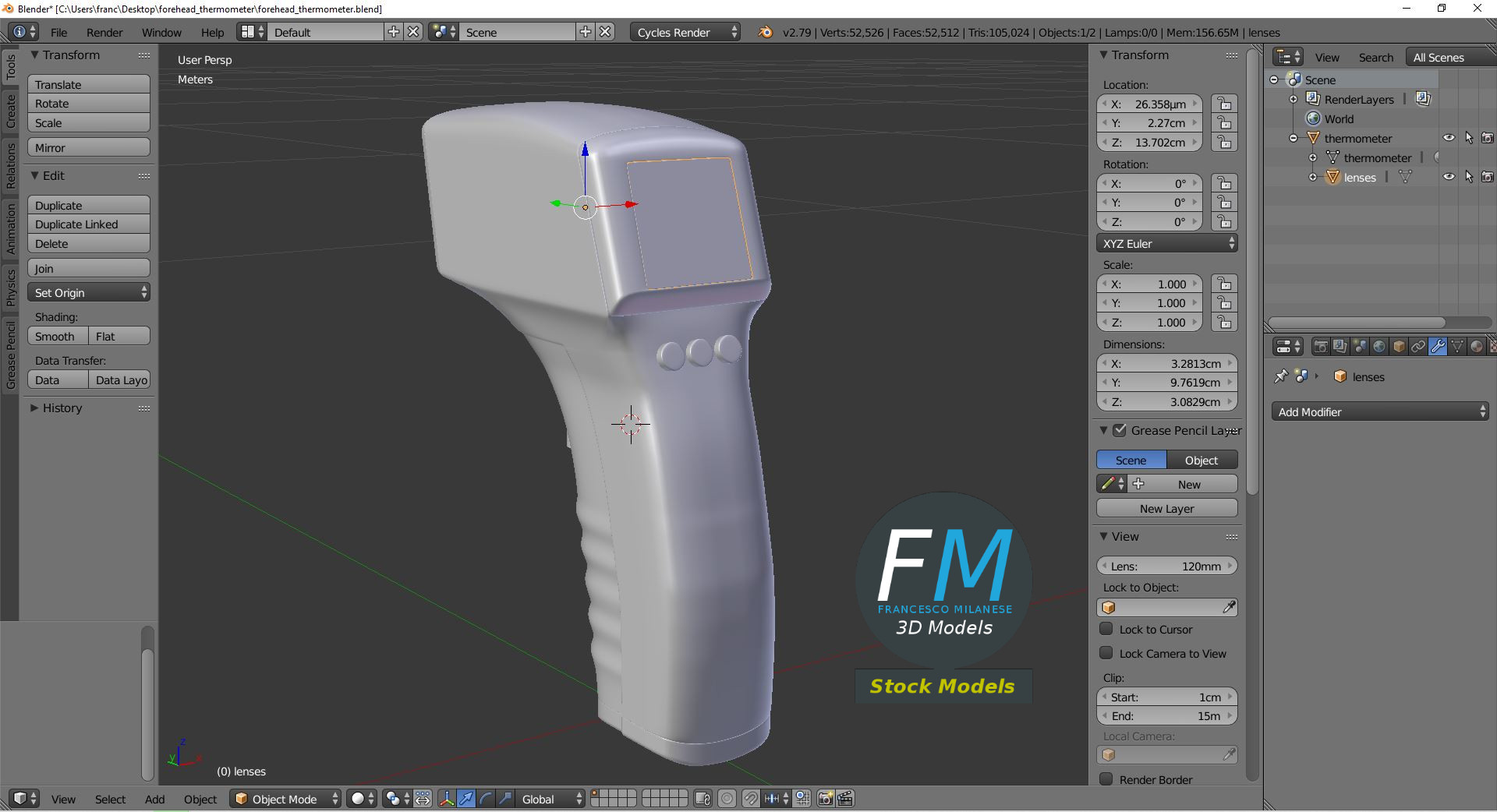Click the 3D manipulator toggle icon

tap(447, 799)
